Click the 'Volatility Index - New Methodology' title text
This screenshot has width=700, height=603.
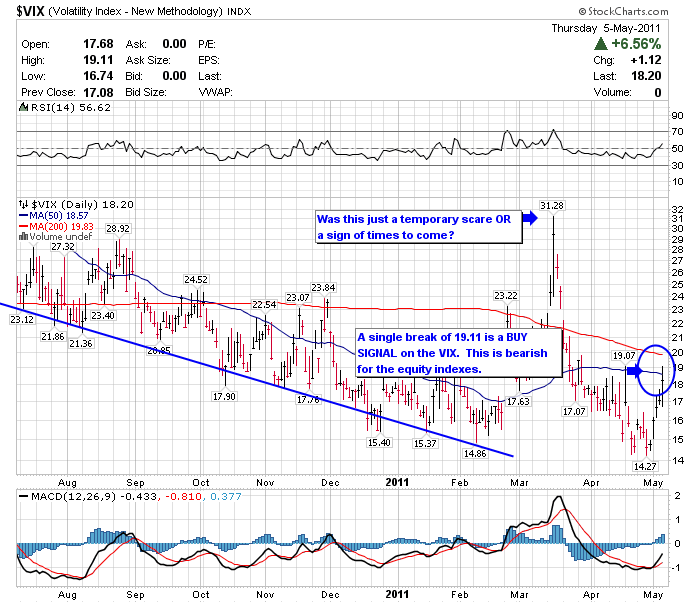coord(135,11)
